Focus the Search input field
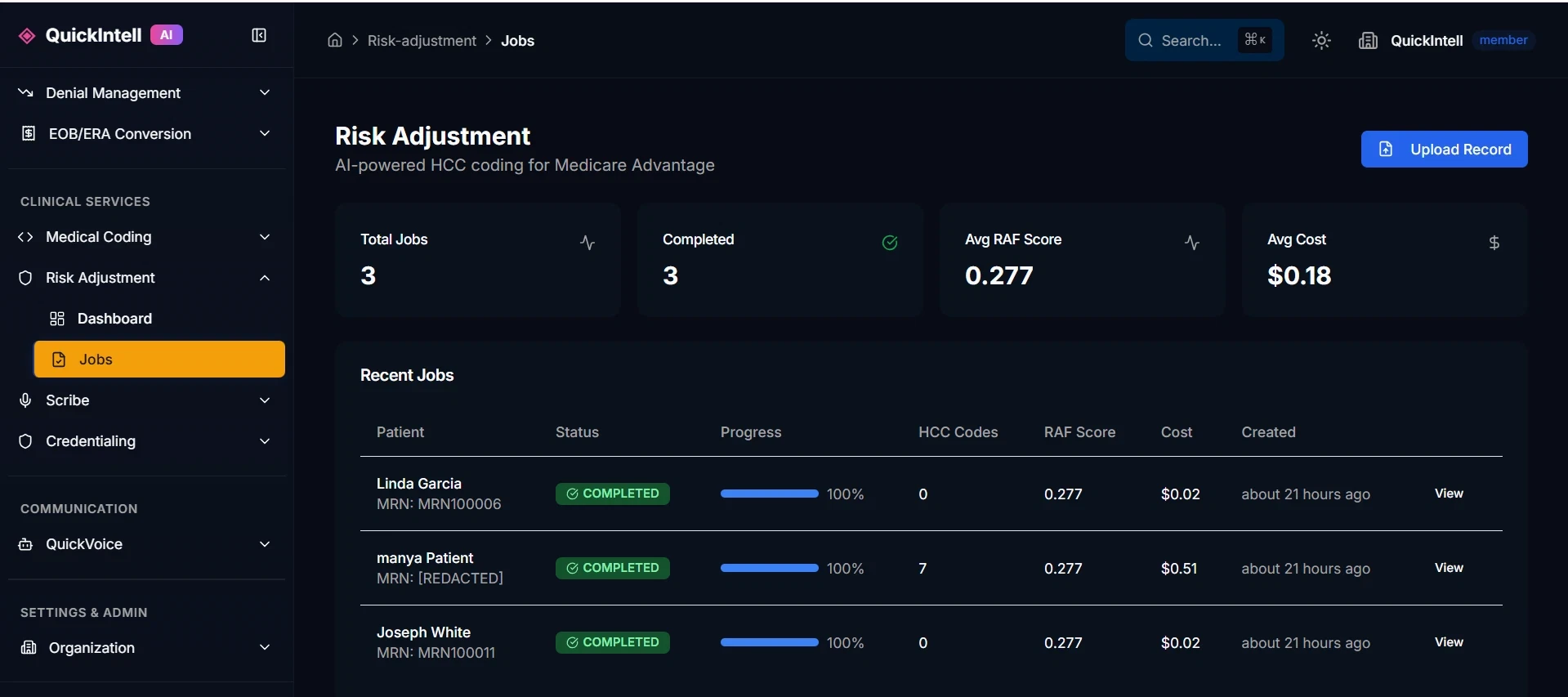1568x697 pixels. [x=1204, y=40]
